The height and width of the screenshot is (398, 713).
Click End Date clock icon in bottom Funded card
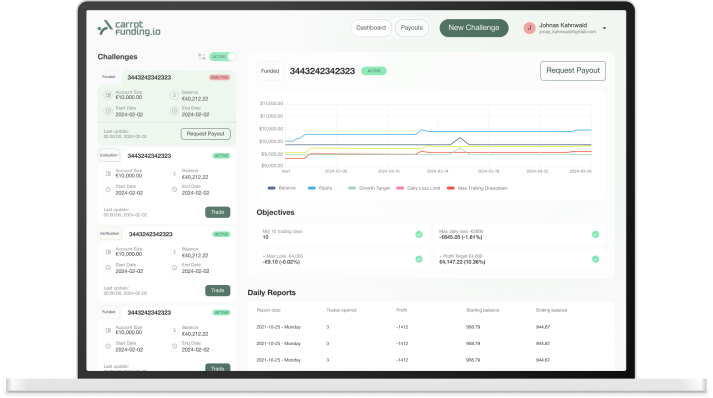(x=174, y=346)
